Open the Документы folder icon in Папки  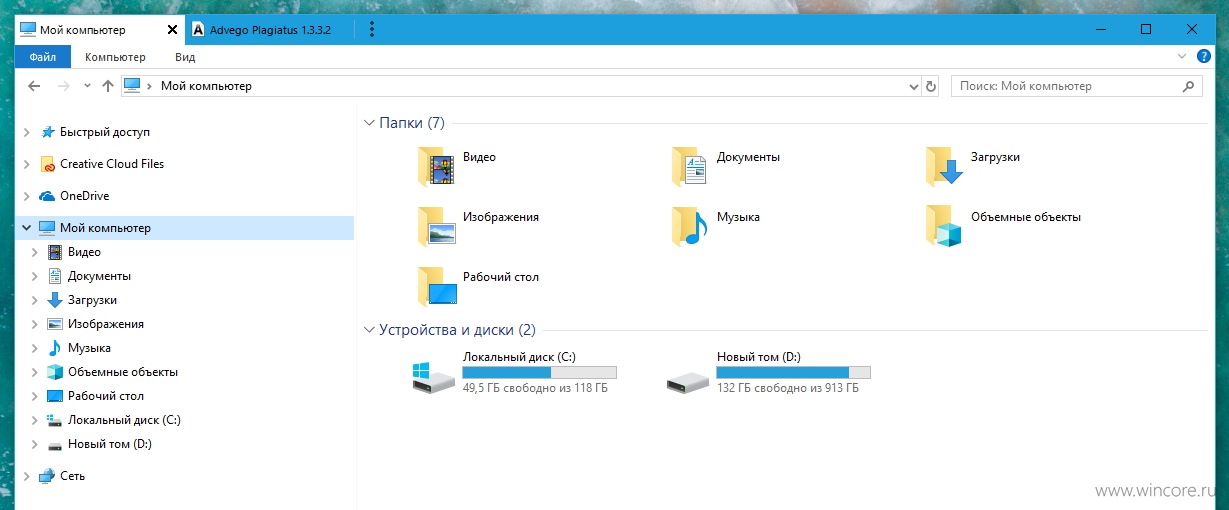coord(691,167)
